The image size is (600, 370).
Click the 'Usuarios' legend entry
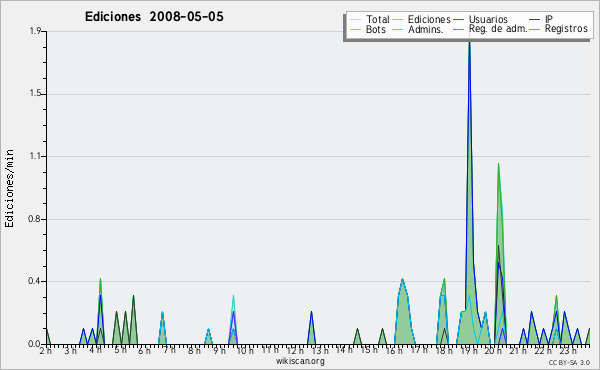488,19
